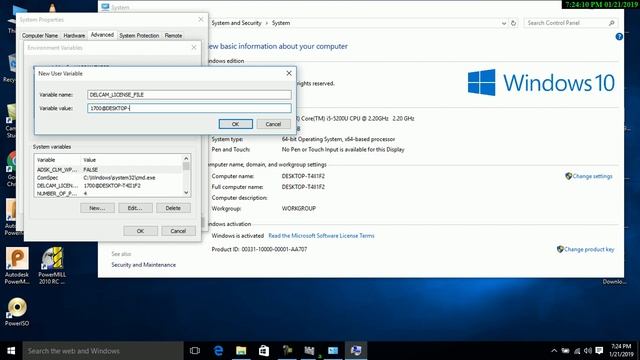Open the Remote tab
640x360 pixels.
[173, 36]
